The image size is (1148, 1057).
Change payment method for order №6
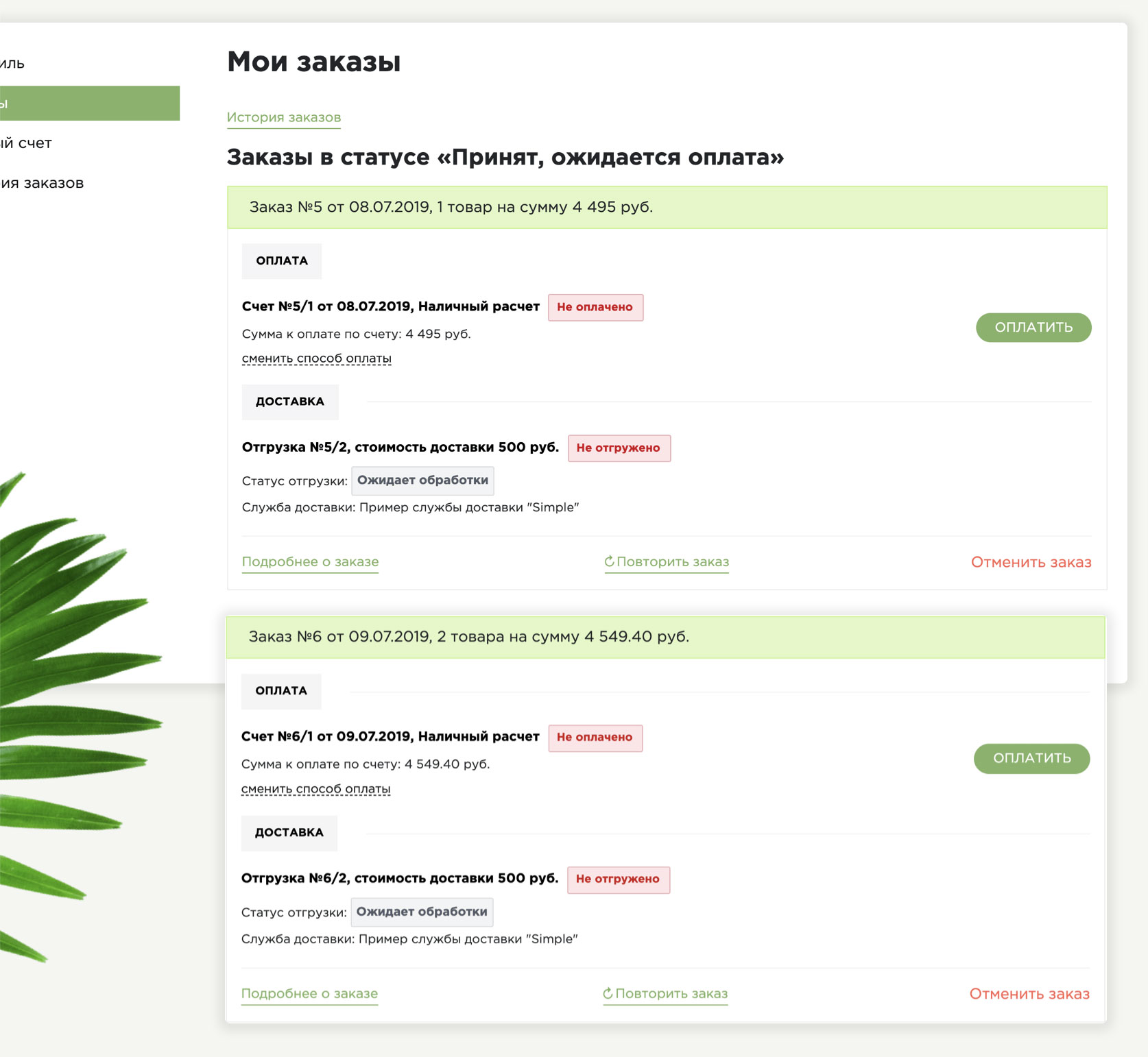point(315,789)
